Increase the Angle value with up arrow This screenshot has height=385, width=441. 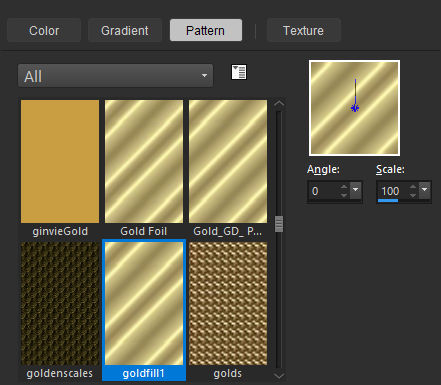pos(344,187)
